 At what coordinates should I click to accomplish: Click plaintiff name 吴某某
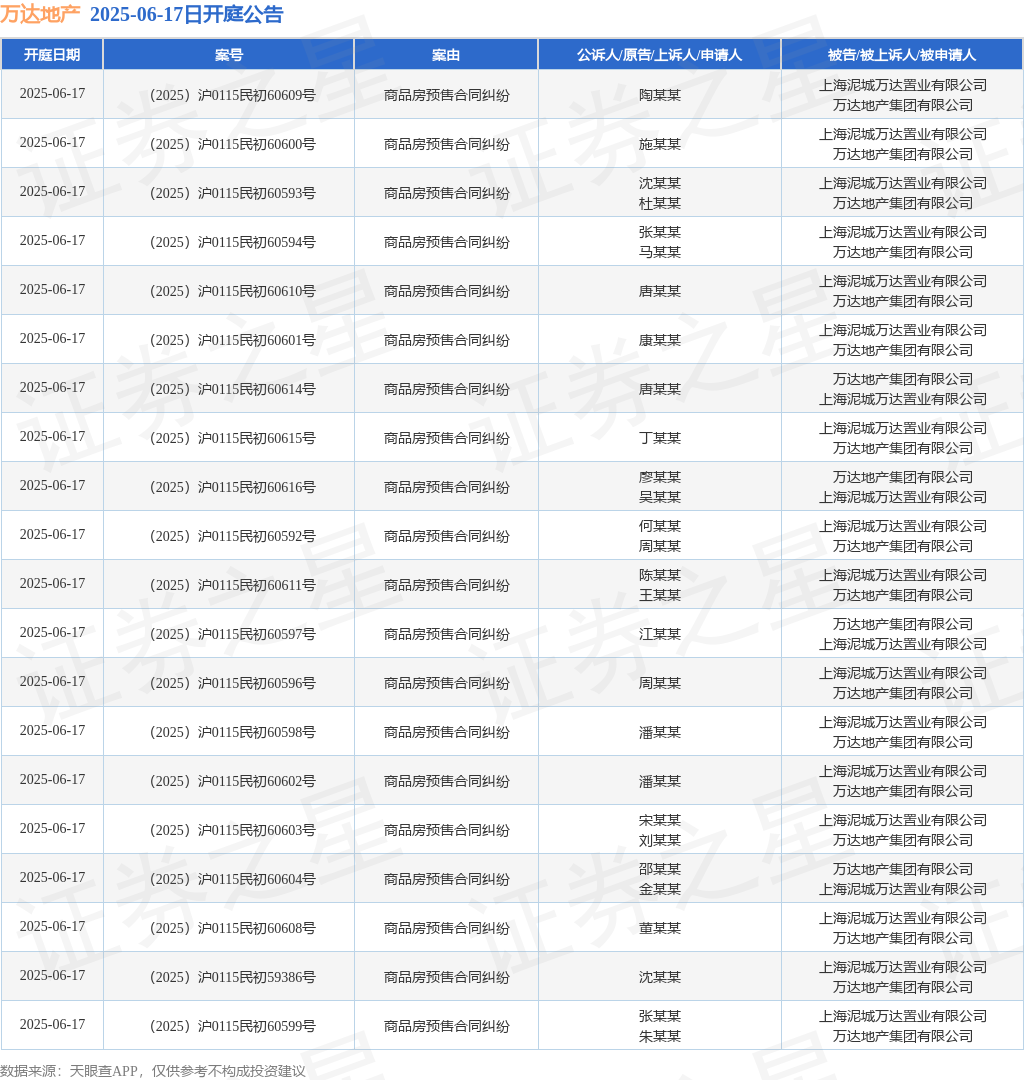[660, 497]
